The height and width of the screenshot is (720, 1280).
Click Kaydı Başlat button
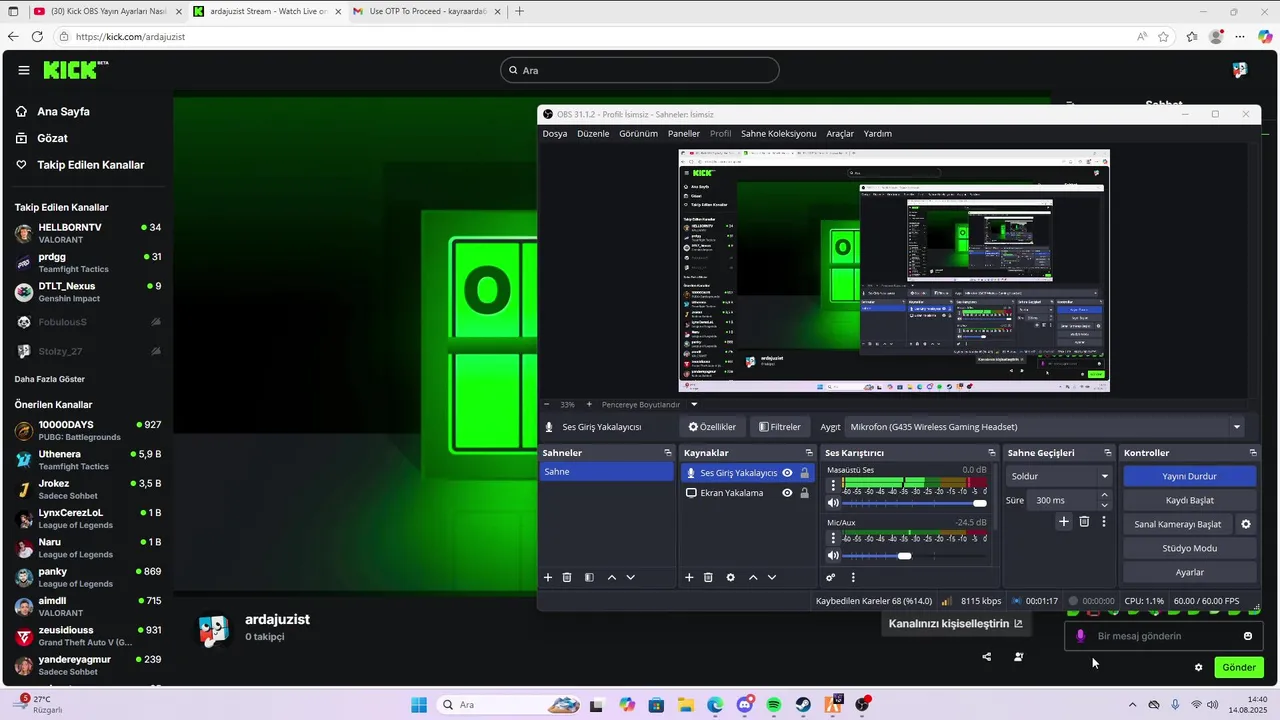pos(1189,500)
